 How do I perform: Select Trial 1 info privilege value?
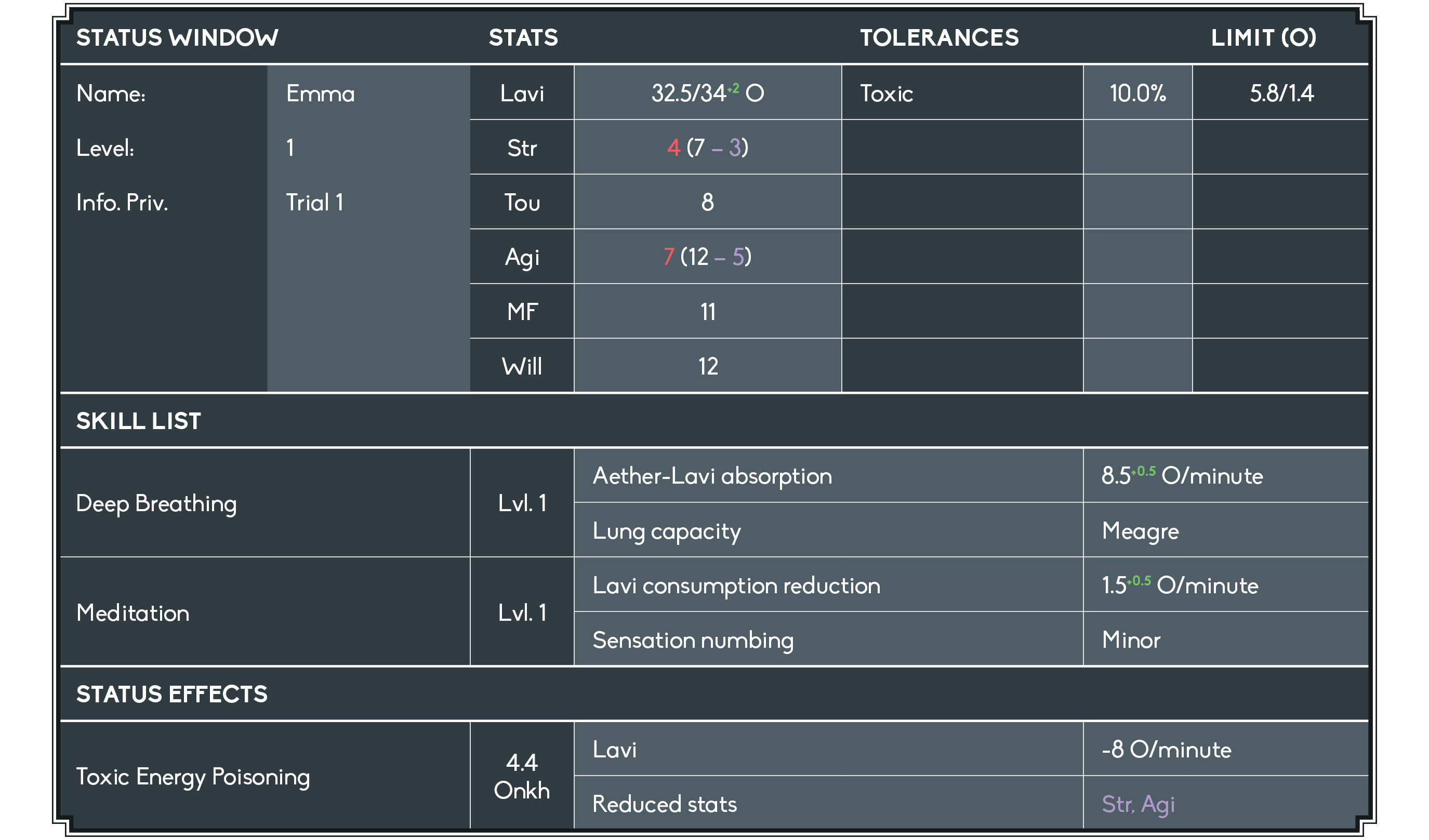click(314, 203)
